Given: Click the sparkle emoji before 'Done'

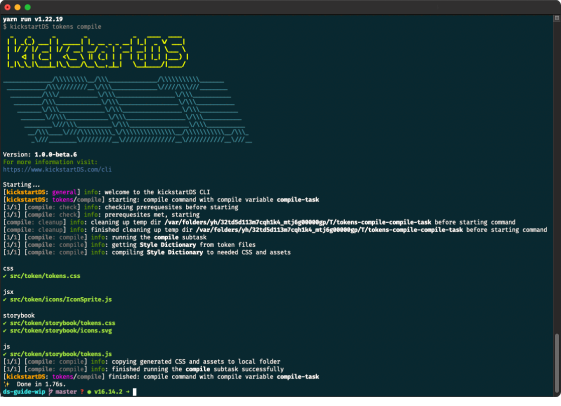Looking at the screenshot, I should (6, 384).
